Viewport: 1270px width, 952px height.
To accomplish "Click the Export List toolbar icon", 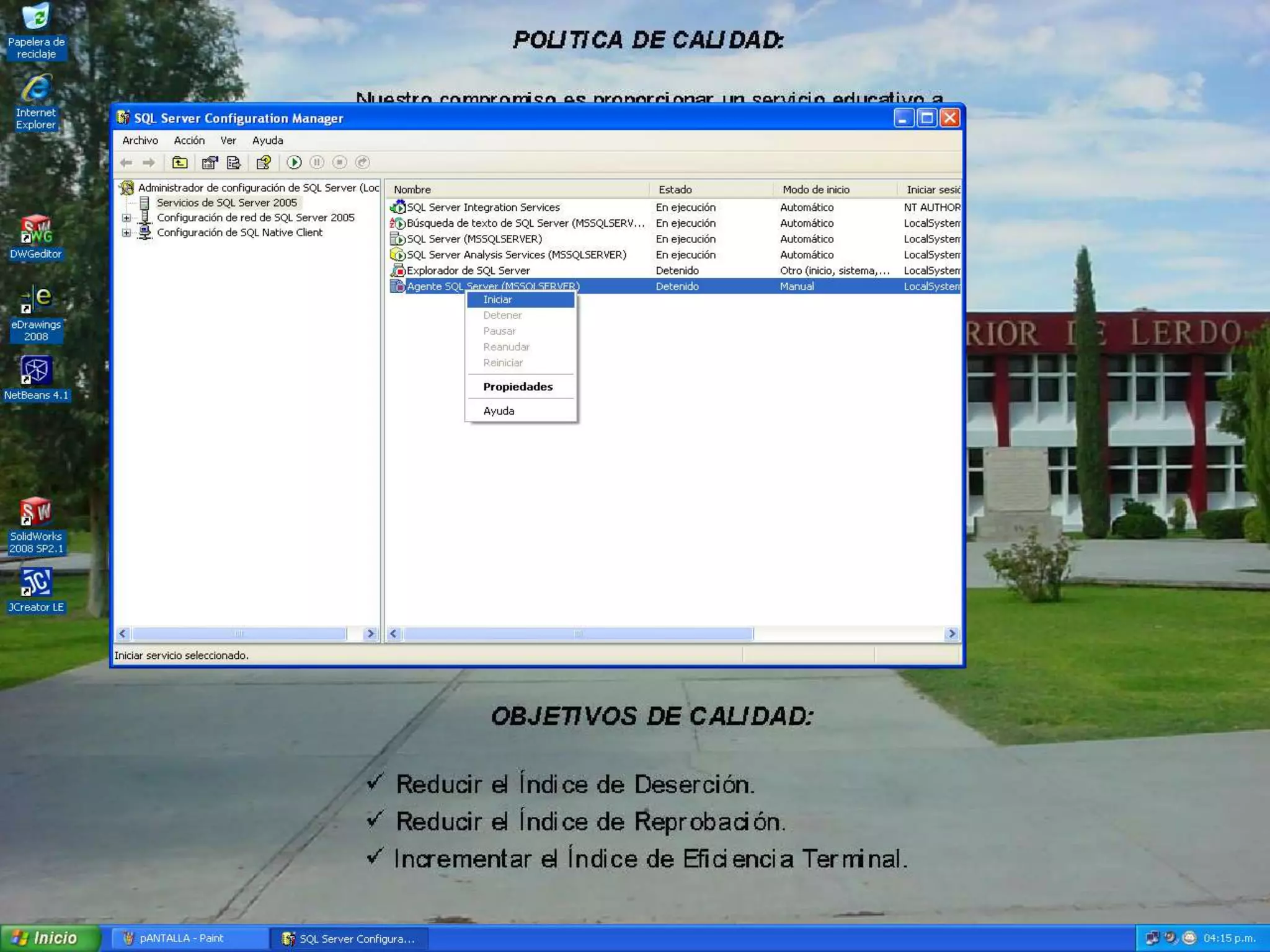I will click(234, 162).
